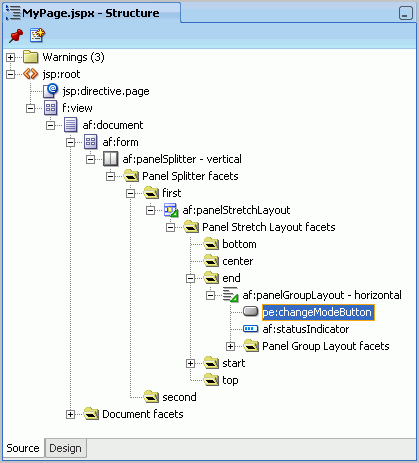
Task: Expand the Warnings (3) node
Action: [10, 57]
